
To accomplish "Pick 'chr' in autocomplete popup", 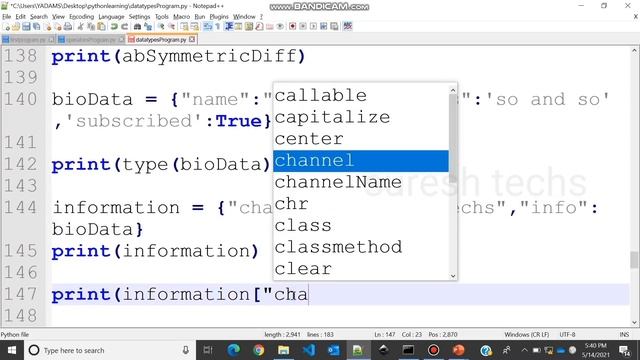I will click(361, 204).
